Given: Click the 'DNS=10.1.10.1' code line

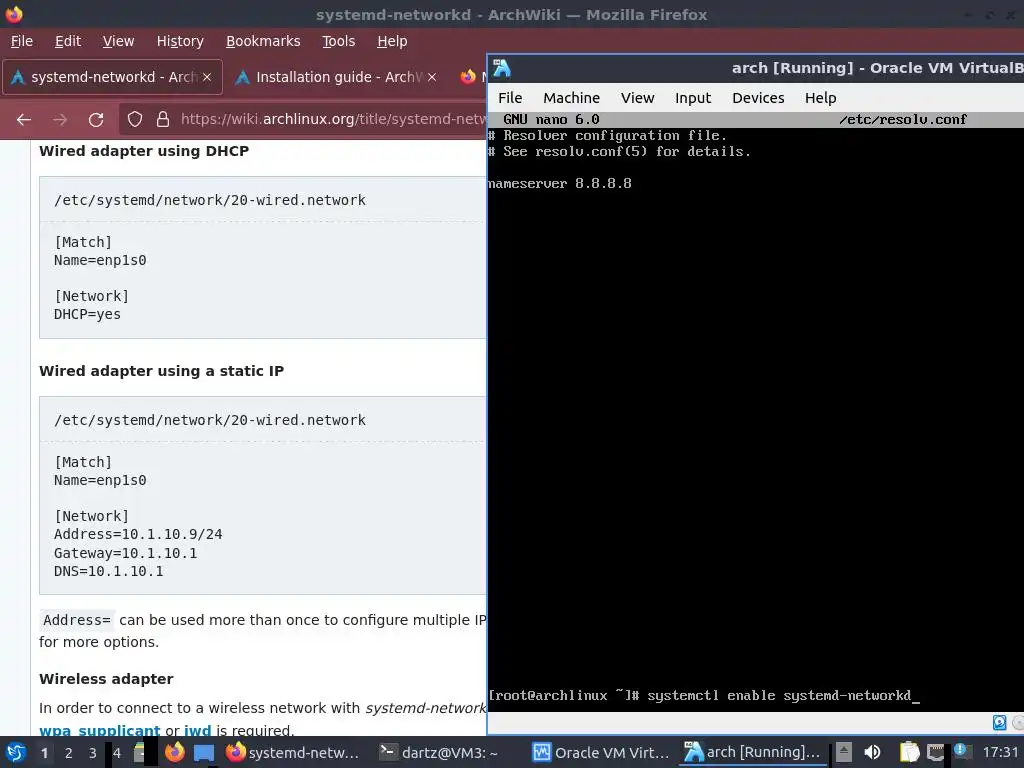Looking at the screenshot, I should point(108,571).
